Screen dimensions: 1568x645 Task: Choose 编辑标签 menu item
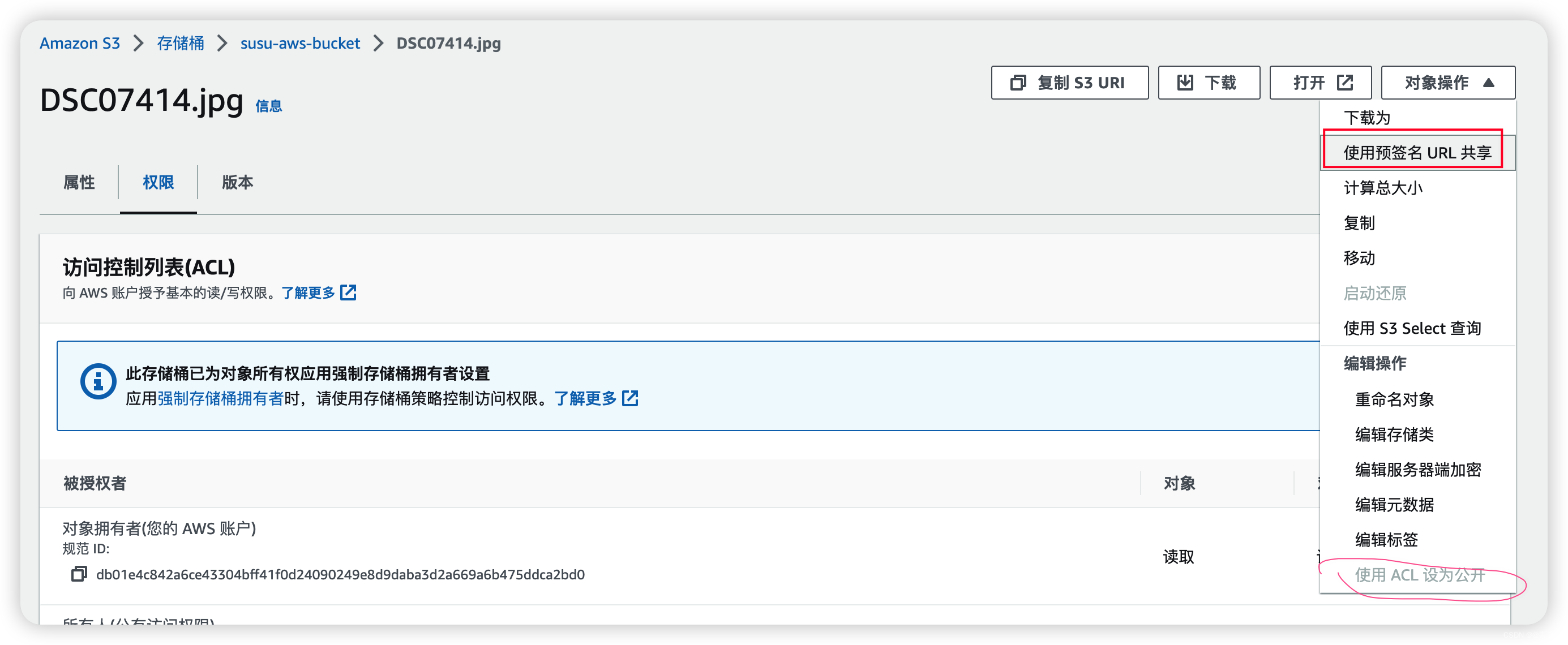click(x=1417, y=540)
